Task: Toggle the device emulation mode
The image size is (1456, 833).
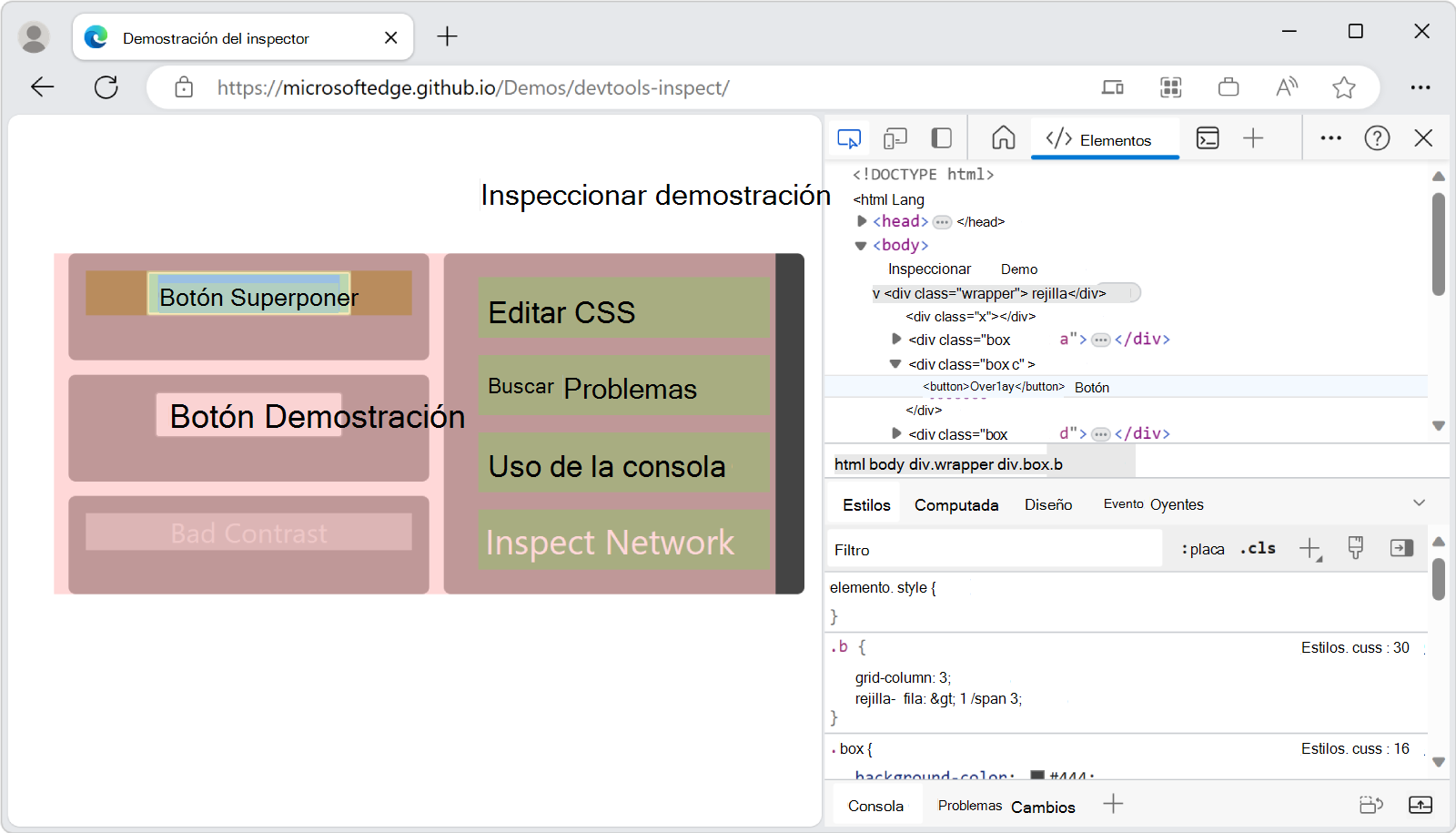Action: coord(895,137)
